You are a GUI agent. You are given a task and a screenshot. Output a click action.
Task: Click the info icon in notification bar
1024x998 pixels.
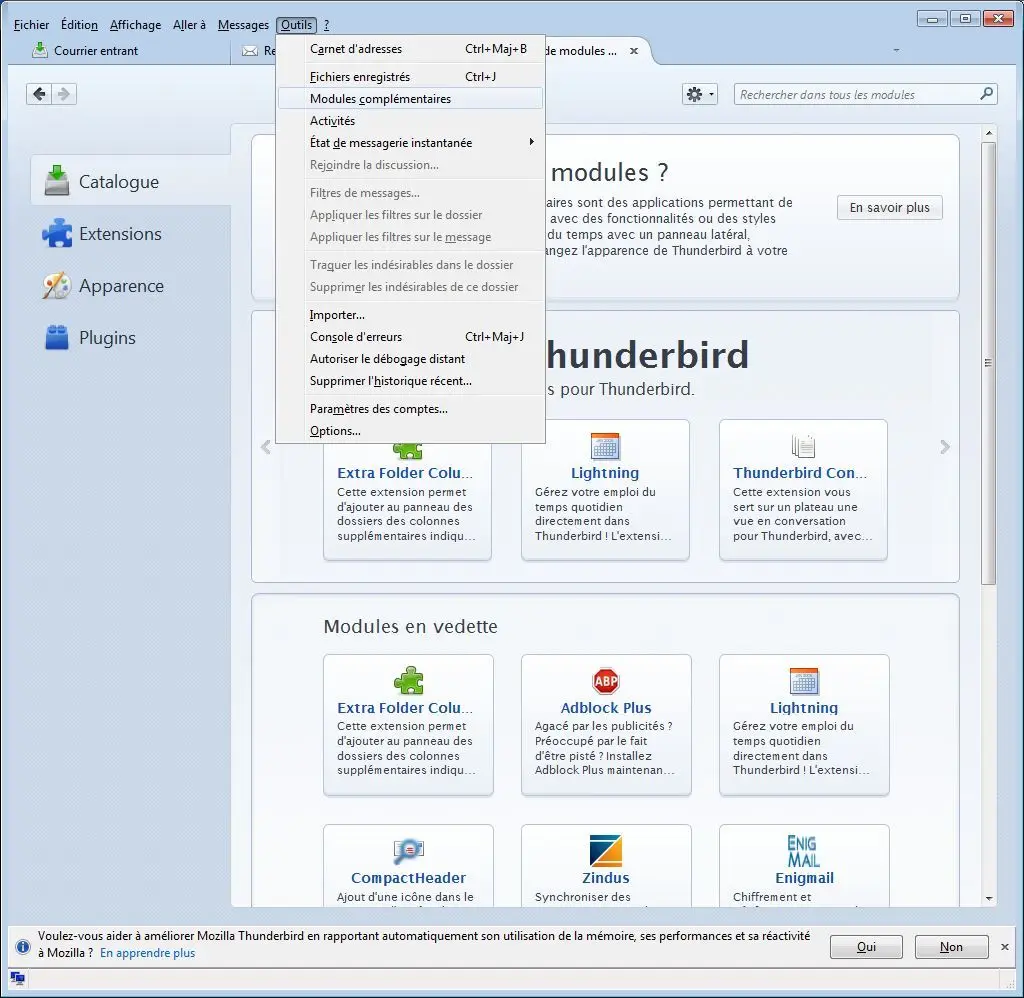click(23, 946)
